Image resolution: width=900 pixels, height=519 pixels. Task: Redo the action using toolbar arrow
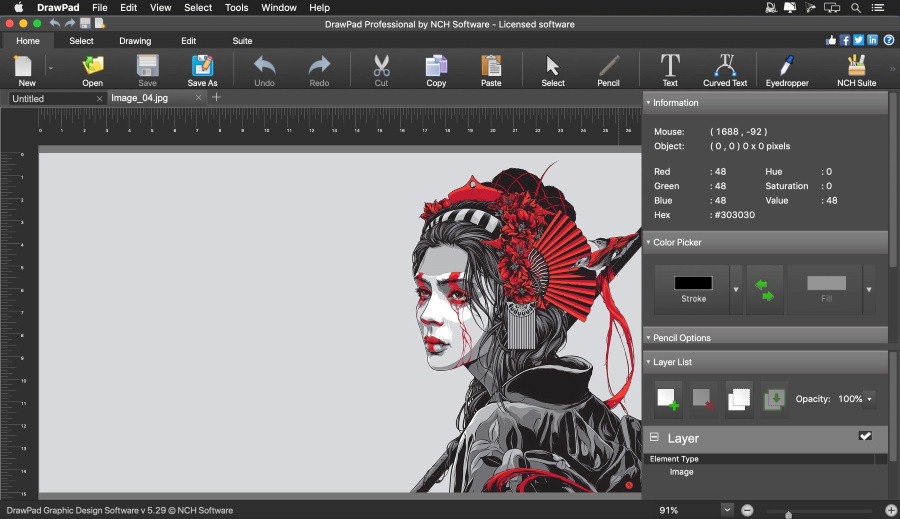319,70
